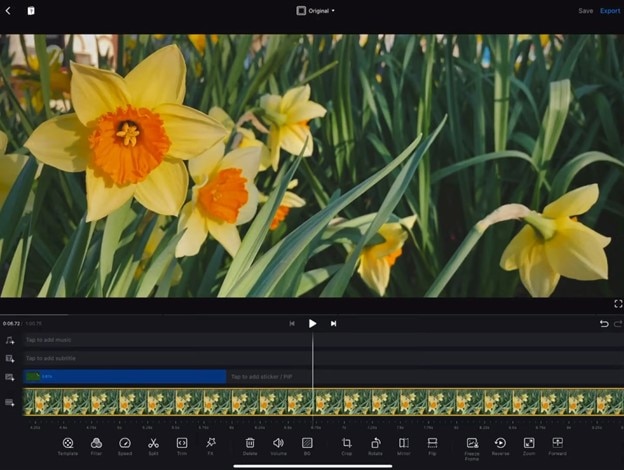This screenshot has height=470, width=624.
Task: Play the video preview
Action: 312,324
